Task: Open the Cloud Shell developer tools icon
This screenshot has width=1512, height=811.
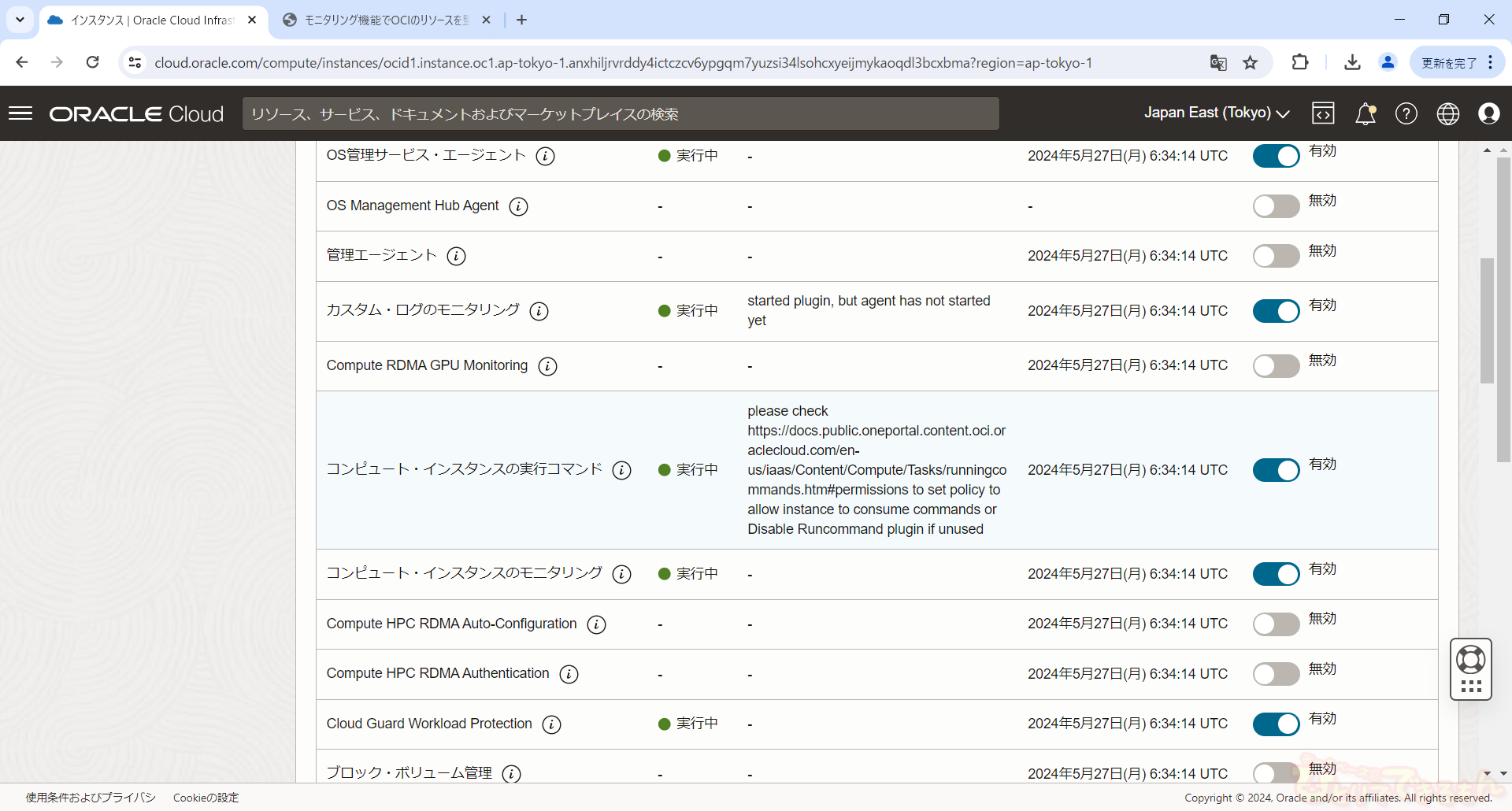Action: pos(1323,113)
